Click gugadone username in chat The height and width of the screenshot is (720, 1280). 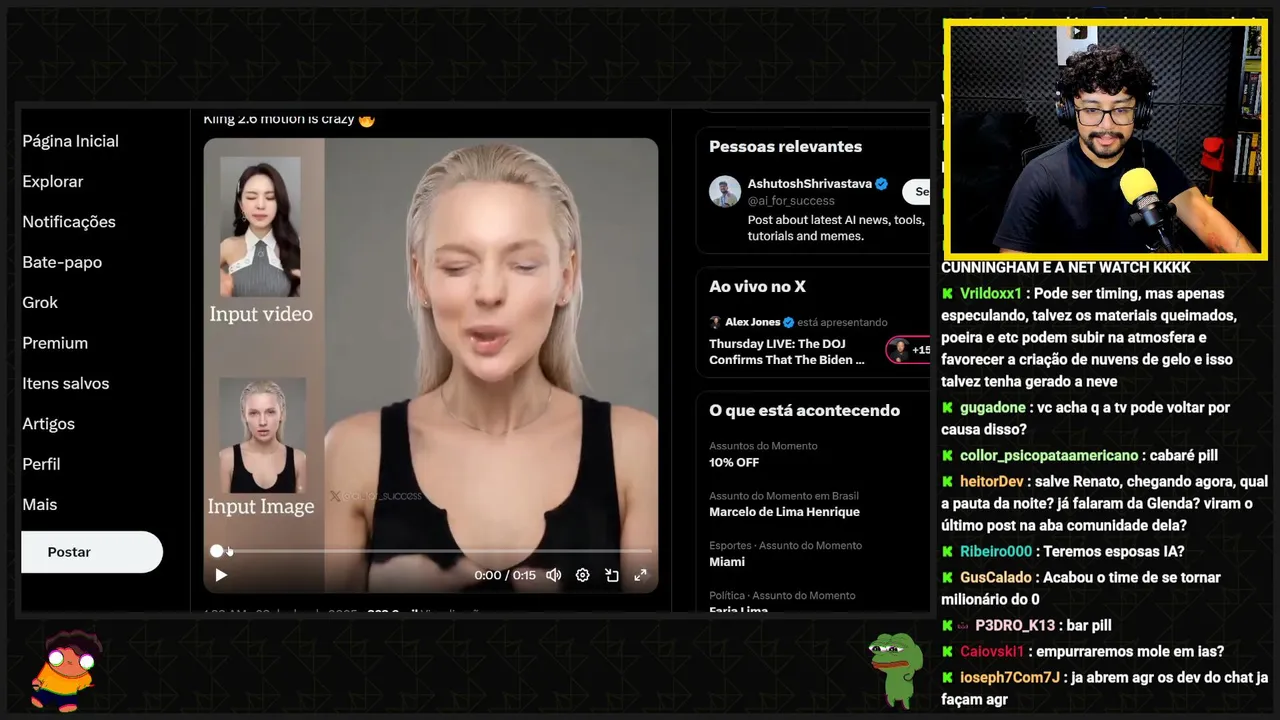993,407
